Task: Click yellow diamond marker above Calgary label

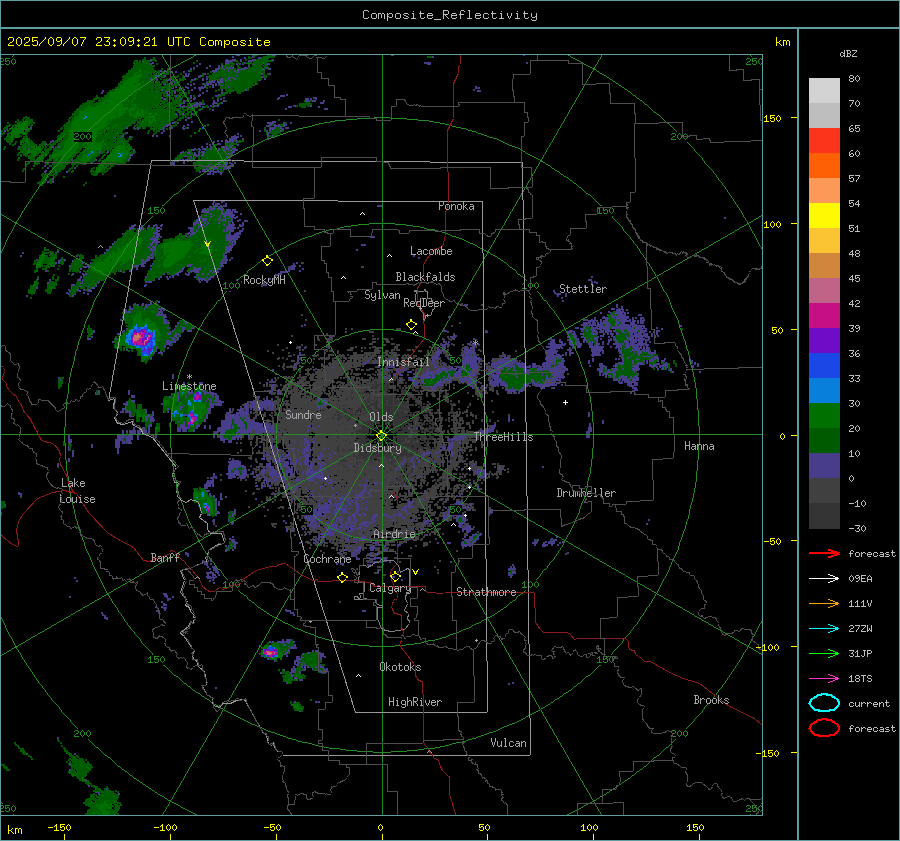Action: coord(395,576)
